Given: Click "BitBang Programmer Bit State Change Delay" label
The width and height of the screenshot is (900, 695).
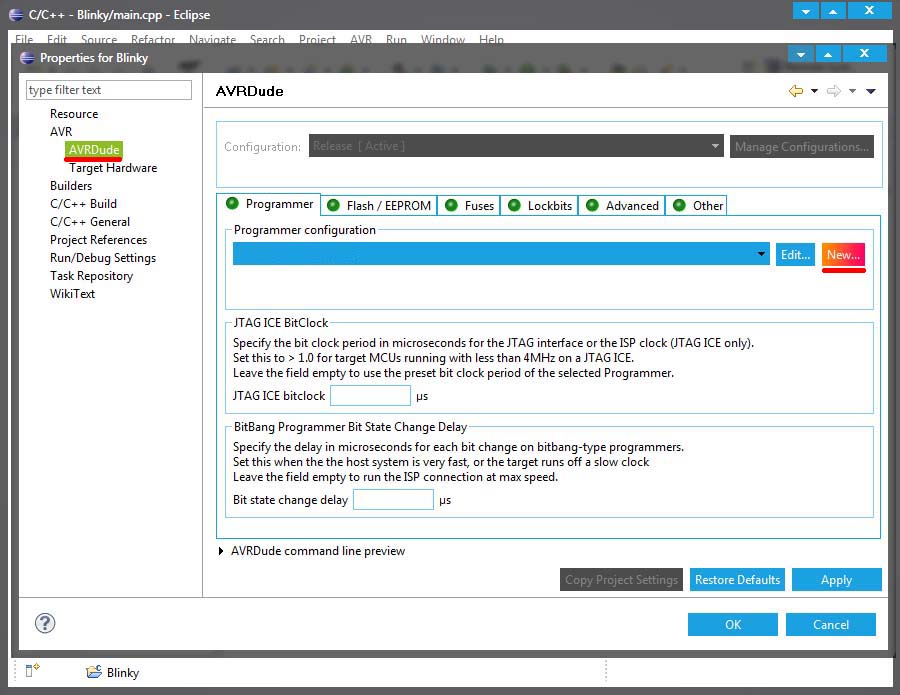Looking at the screenshot, I should [x=350, y=426].
